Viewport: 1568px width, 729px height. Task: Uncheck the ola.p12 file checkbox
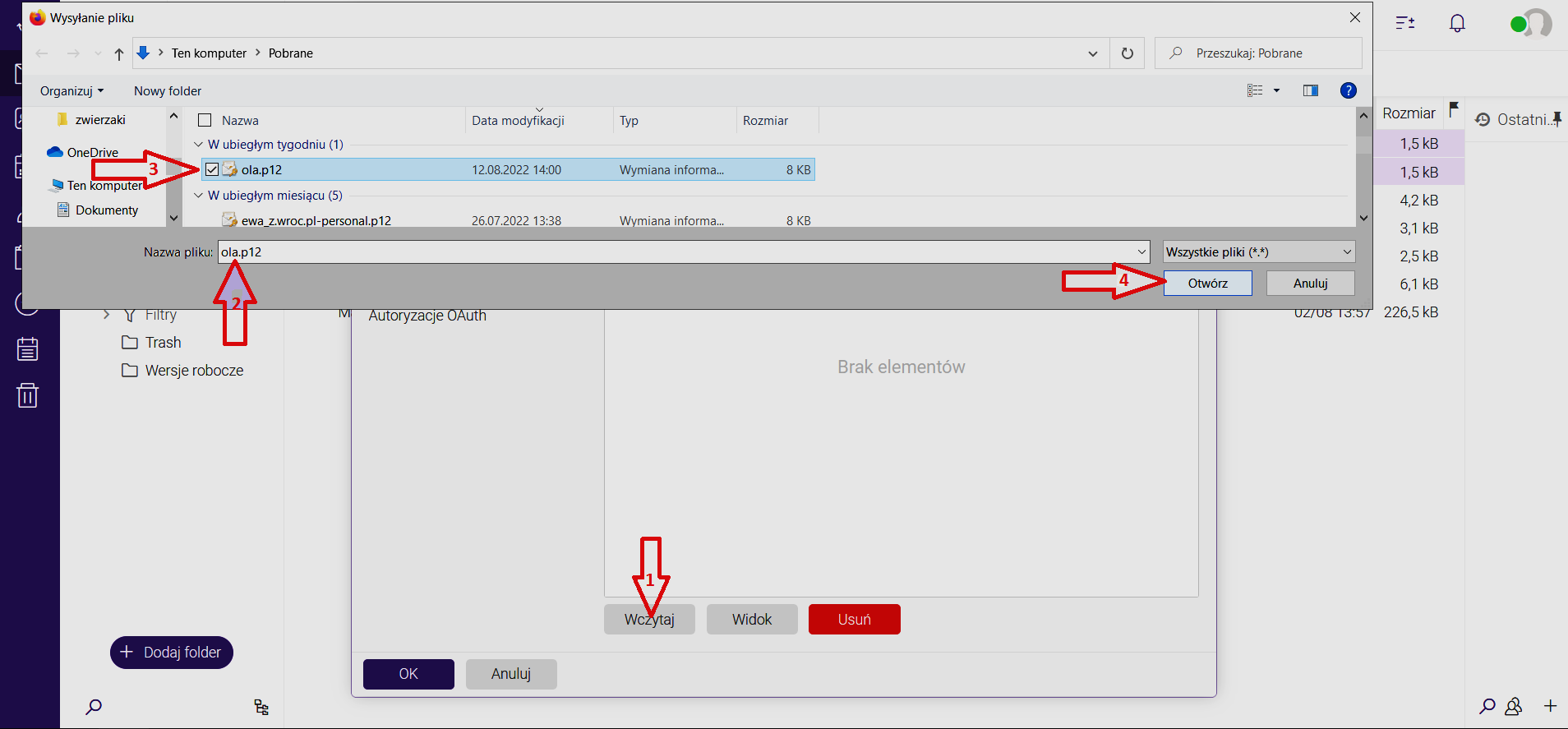pos(212,170)
